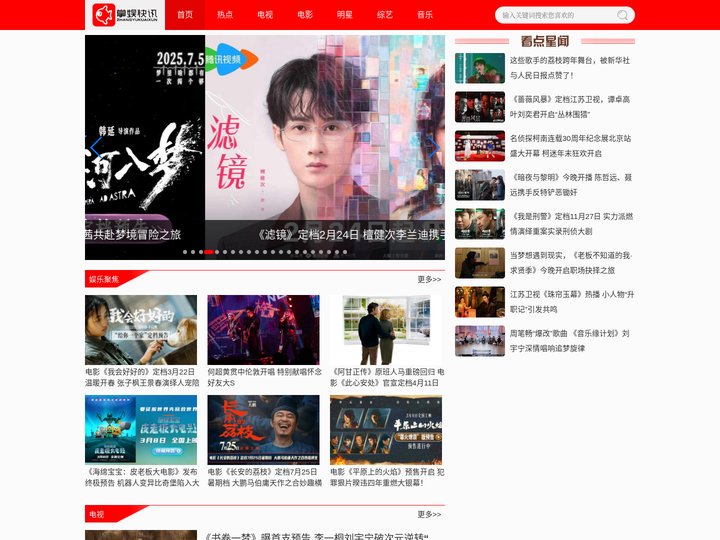Open 何超黄贯中伦敦开唱 article title
Screen dimensions: 720x540
pyautogui.click(x=264, y=377)
